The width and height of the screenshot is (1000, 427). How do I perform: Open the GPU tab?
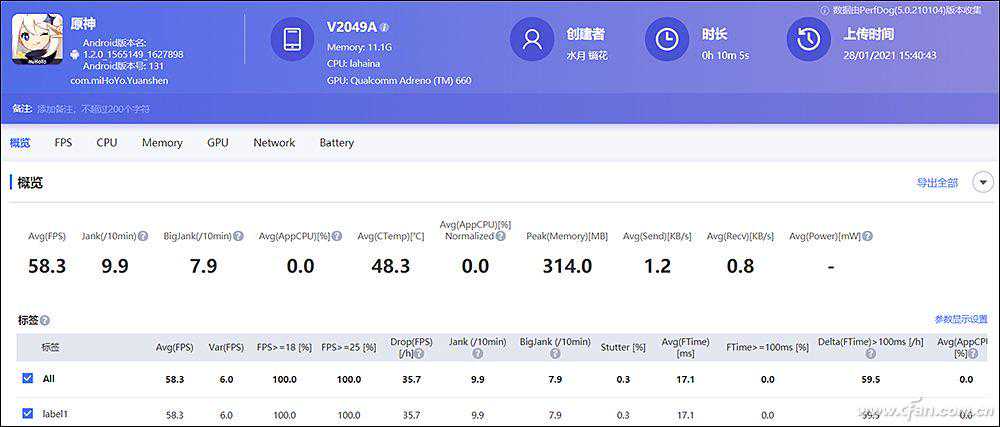pos(218,143)
